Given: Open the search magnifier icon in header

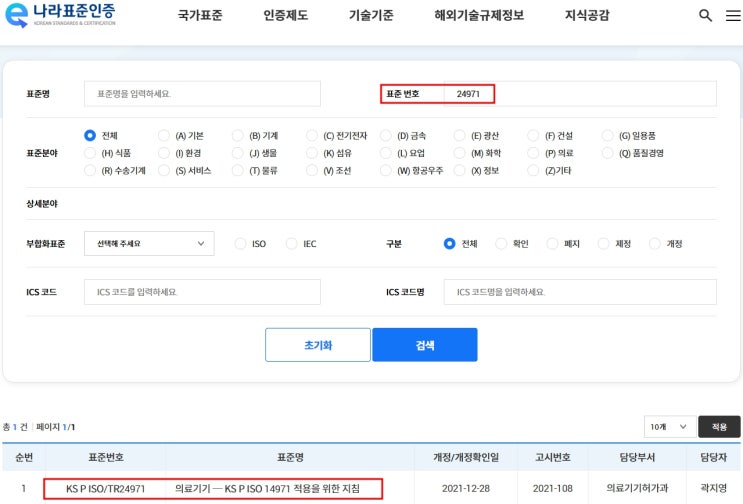Looking at the screenshot, I should pos(705,15).
